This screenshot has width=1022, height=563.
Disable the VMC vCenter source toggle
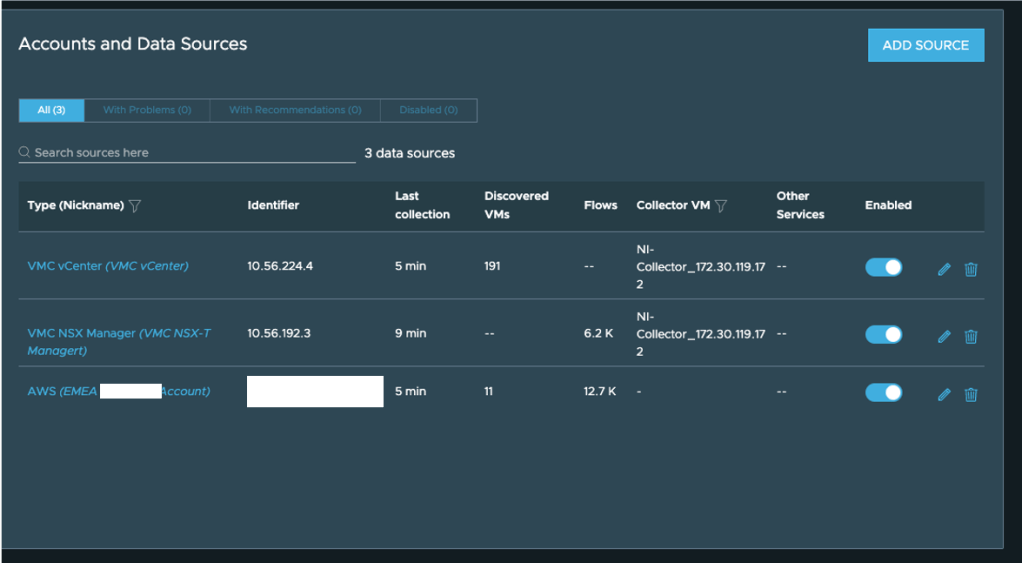click(883, 267)
